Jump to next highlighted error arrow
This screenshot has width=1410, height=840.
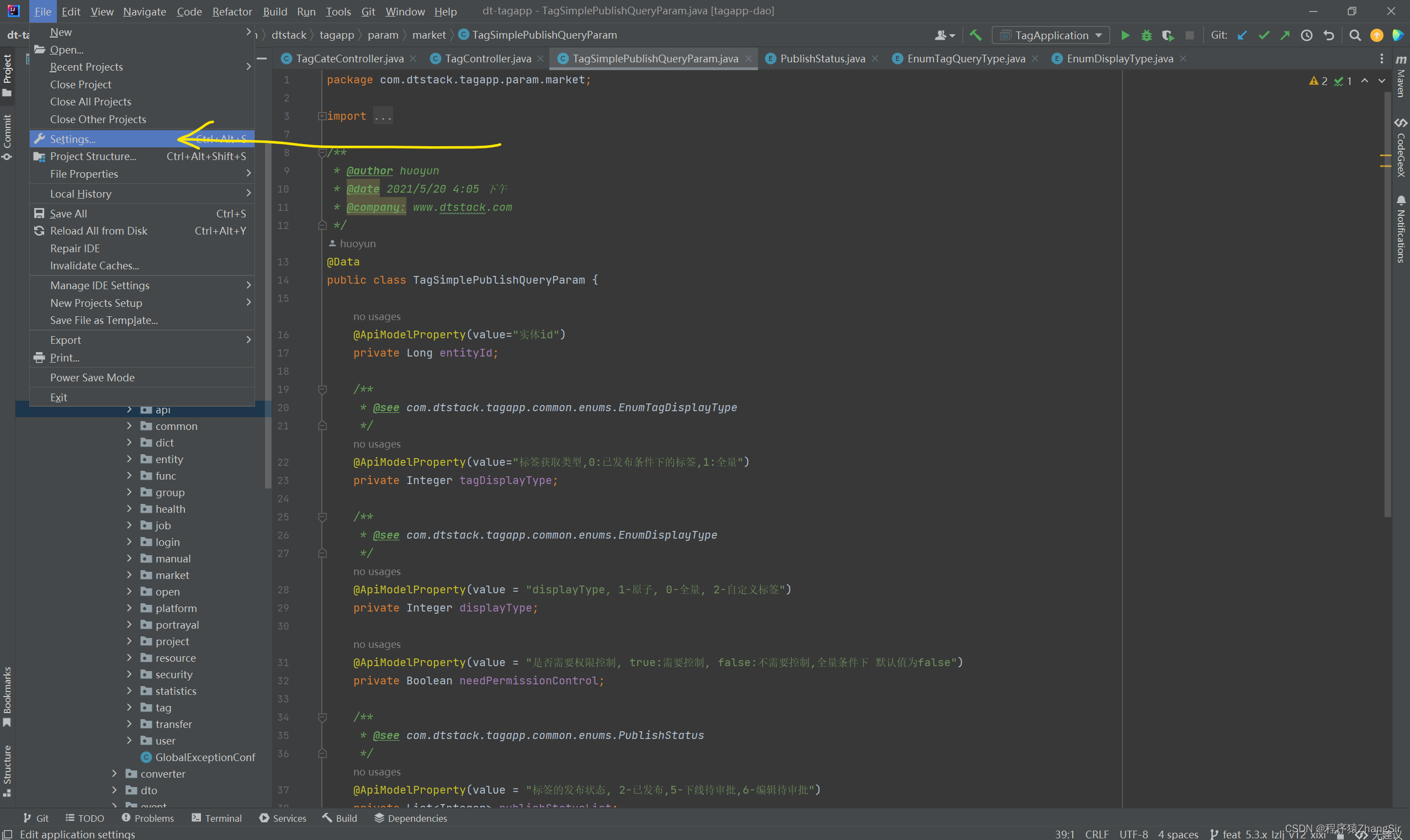tap(1382, 81)
